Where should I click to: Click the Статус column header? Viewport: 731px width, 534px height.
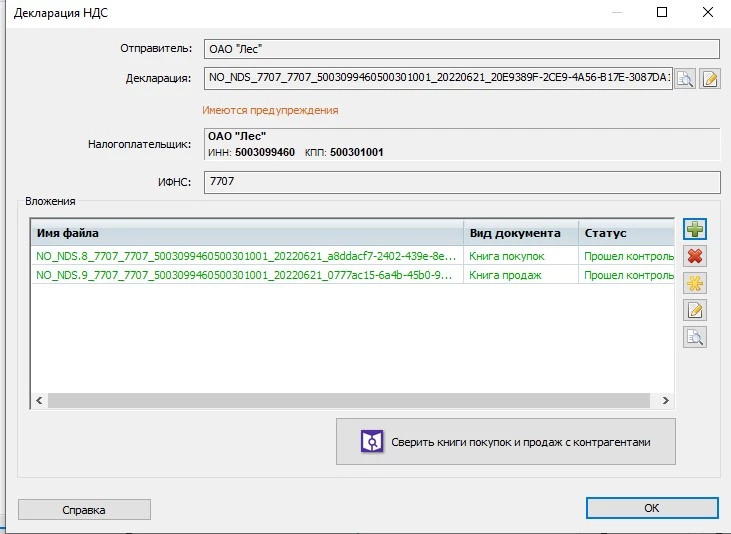626,233
